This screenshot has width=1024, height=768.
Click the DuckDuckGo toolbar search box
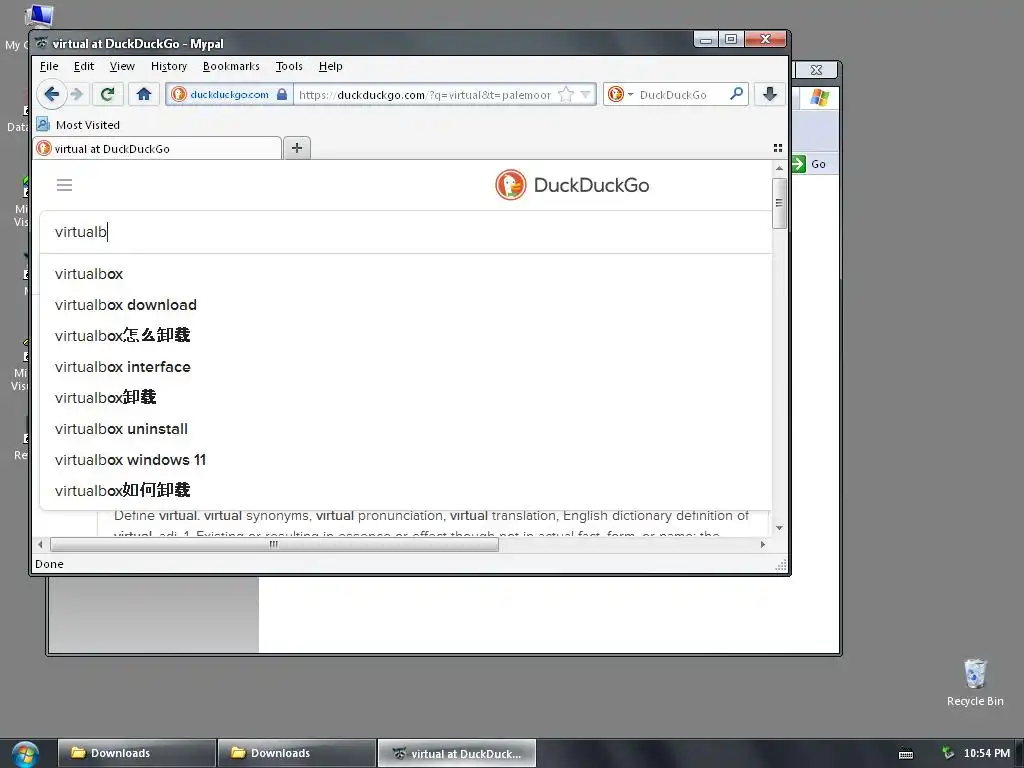[x=676, y=95]
